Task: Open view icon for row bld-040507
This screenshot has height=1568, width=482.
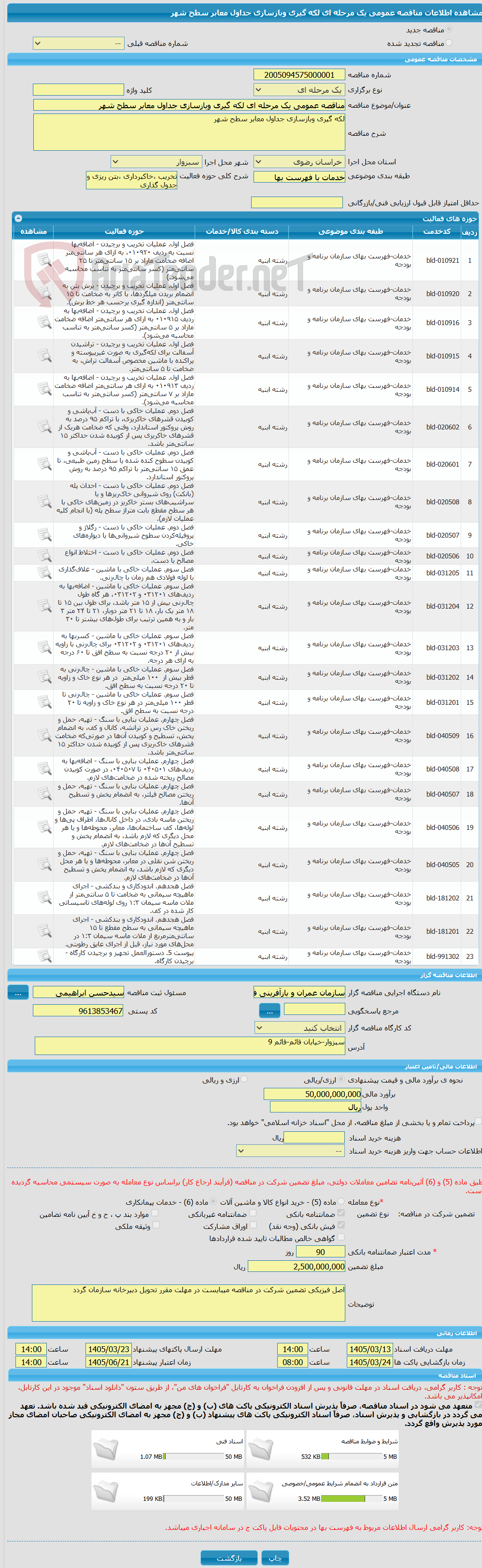Action: [x=44, y=794]
